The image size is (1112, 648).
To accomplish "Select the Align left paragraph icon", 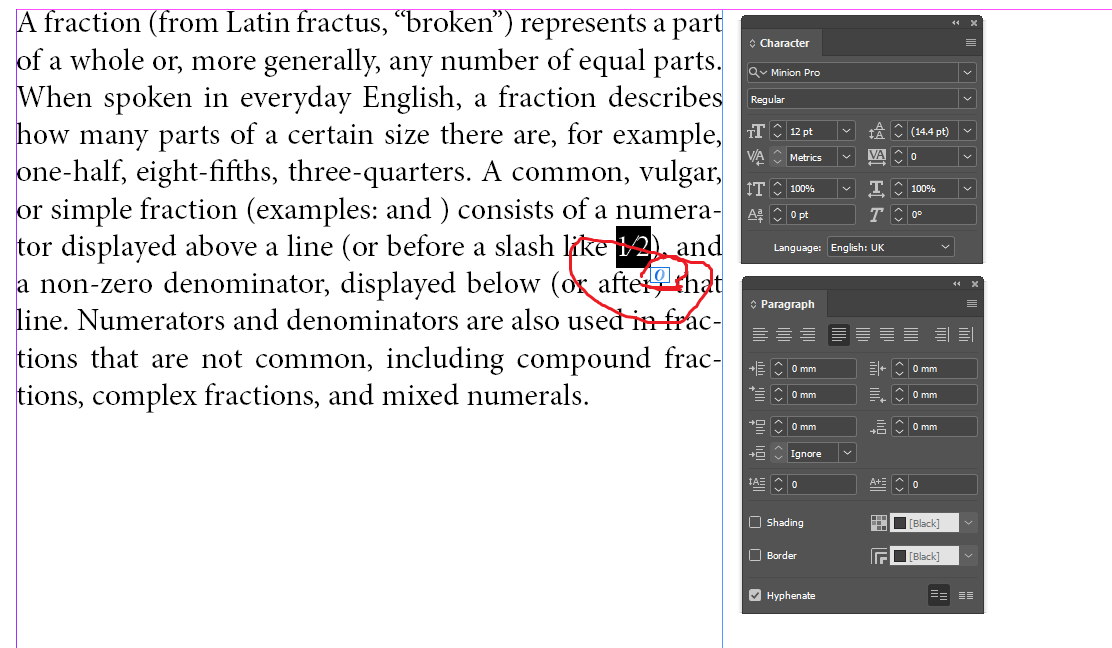I will point(760,334).
